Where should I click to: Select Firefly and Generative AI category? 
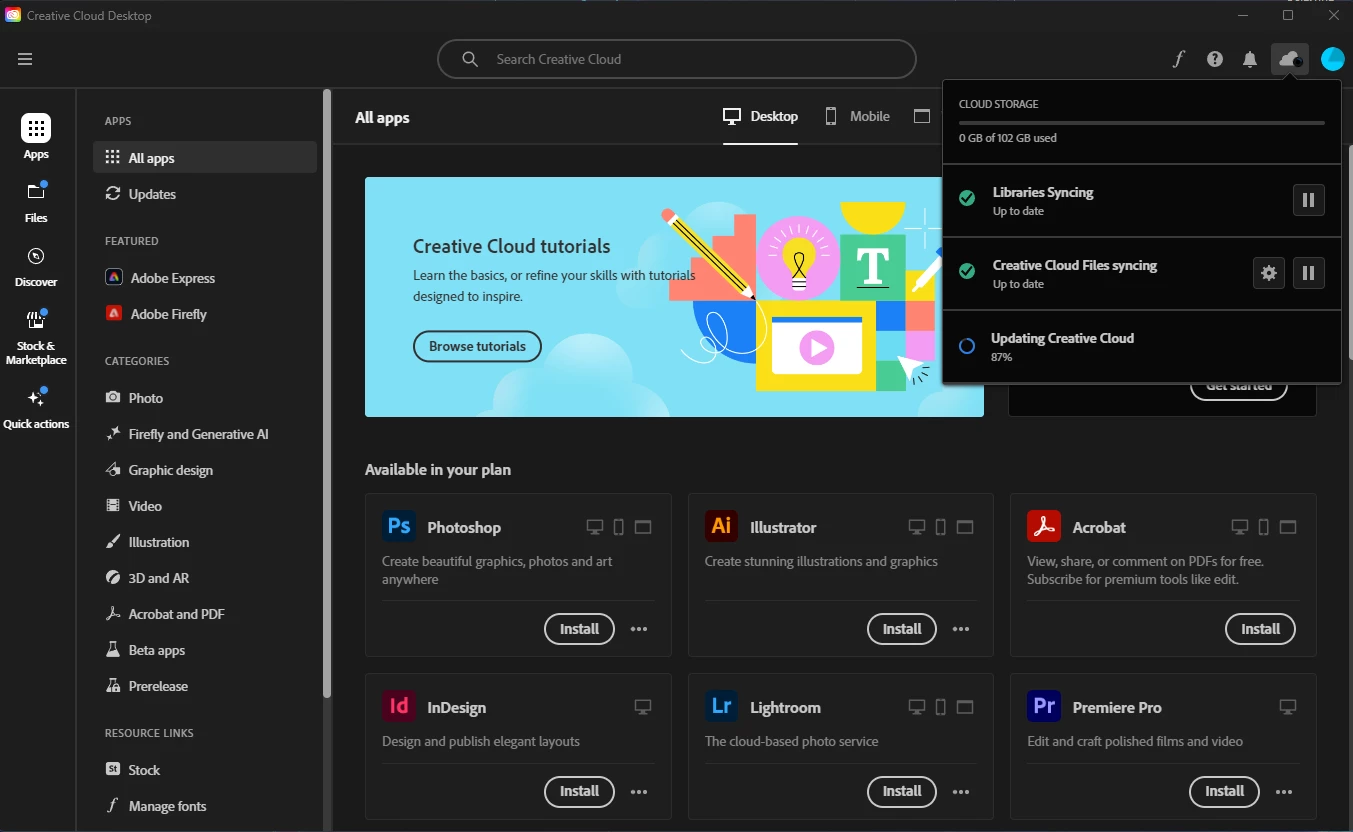[205, 434]
